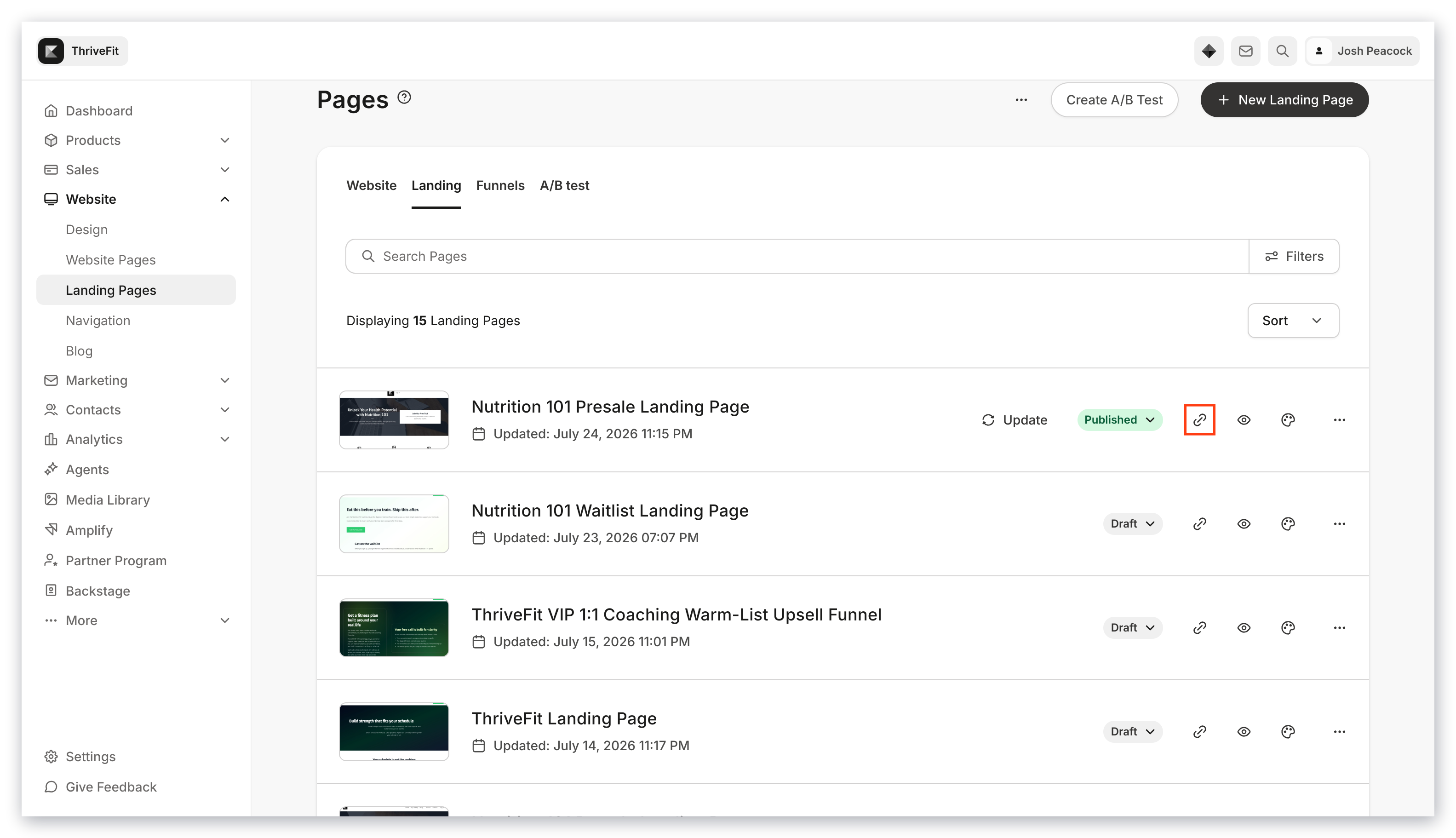Viewport: 1456px width, 838px height.
Task: Select the Landing tab
Action: (x=436, y=185)
